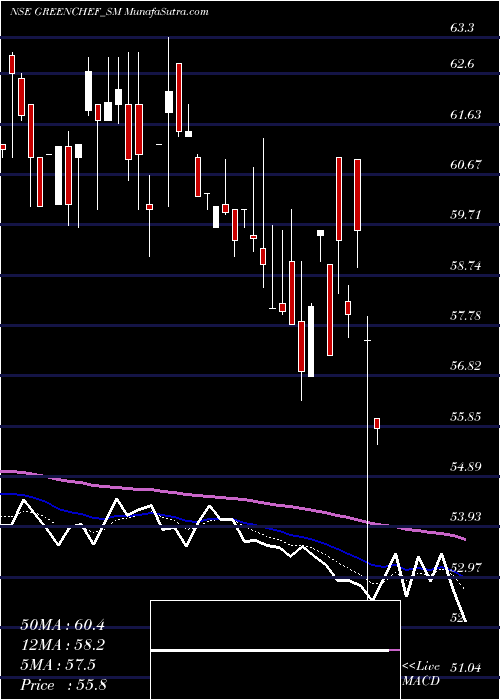This screenshot has height=700, width=500.
Task: Select the 60.67 price axis label
Action: (467, 164)
